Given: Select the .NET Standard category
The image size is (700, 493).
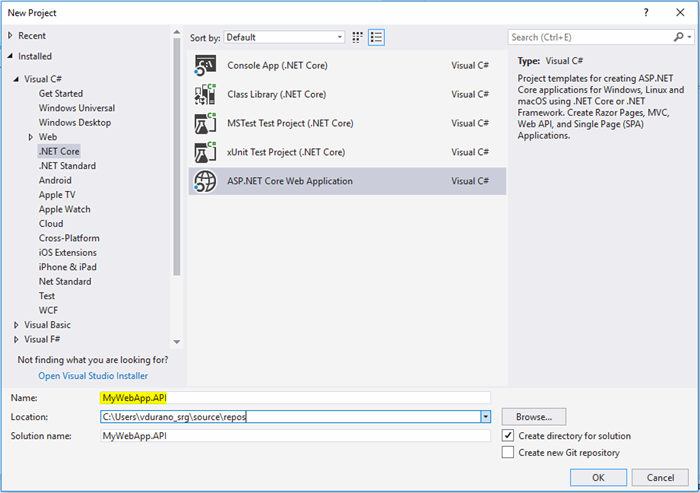Looking at the screenshot, I should click(67, 166).
